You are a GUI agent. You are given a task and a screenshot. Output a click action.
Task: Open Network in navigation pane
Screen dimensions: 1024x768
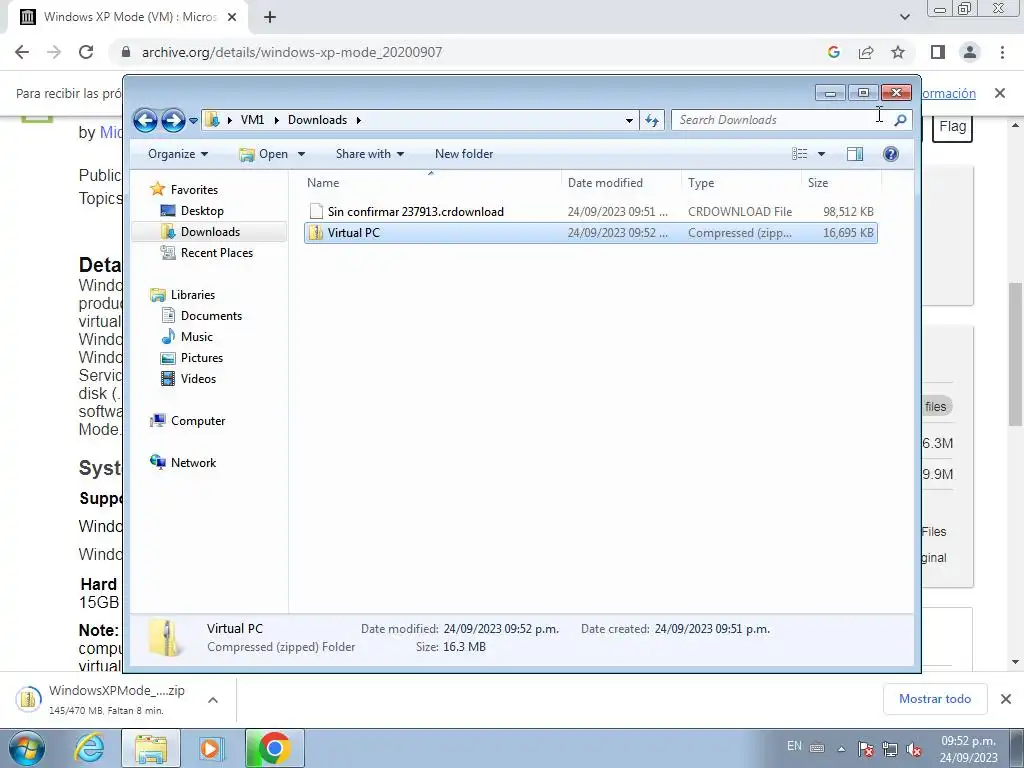193,463
